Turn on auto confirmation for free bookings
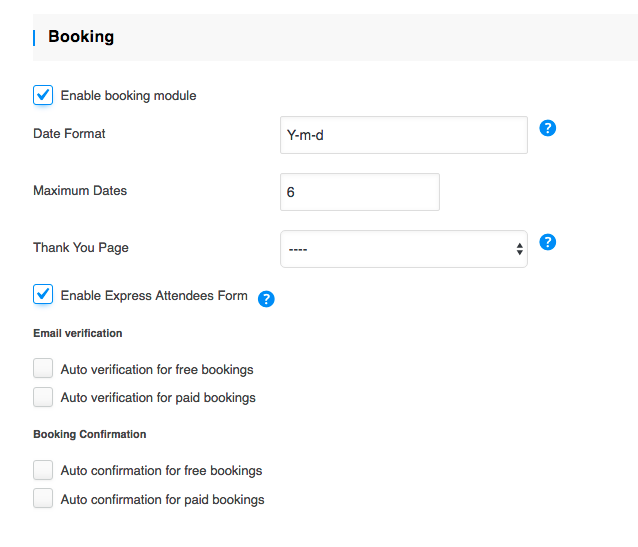This screenshot has width=638, height=547. click(43, 470)
